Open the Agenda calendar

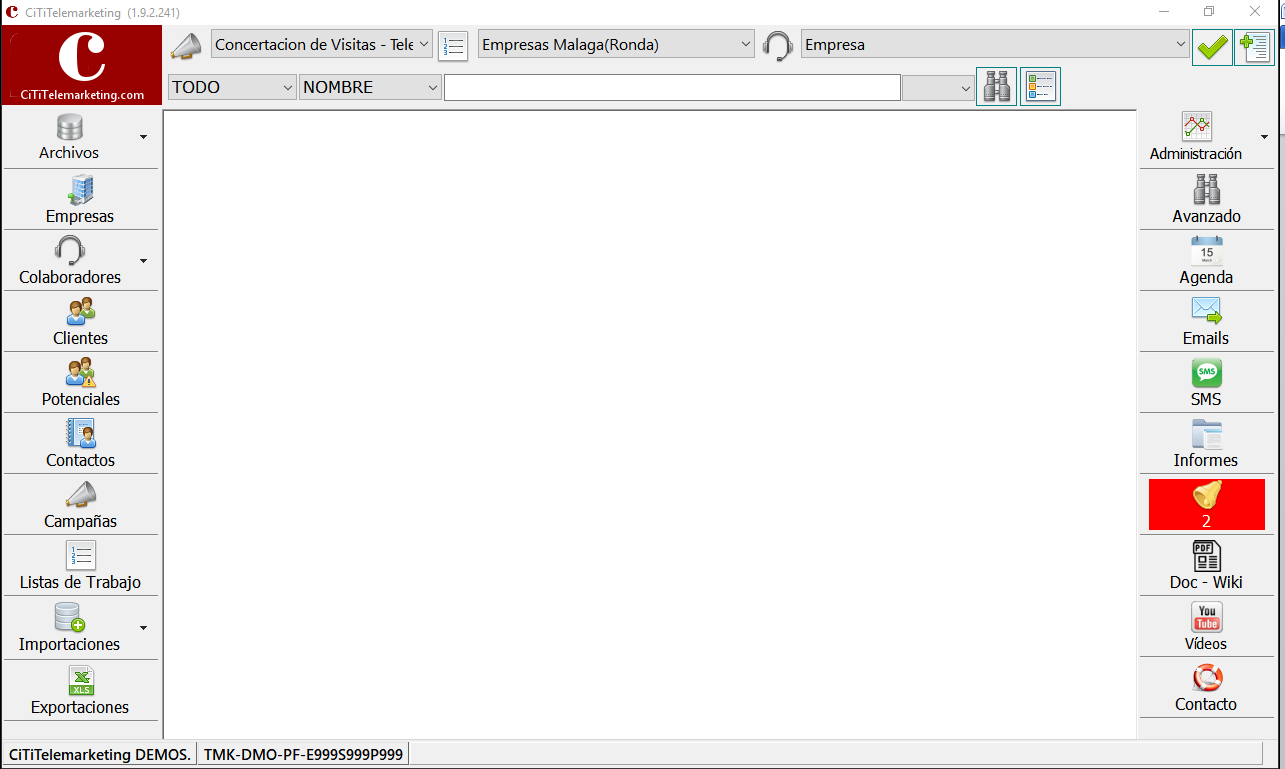(x=1206, y=260)
